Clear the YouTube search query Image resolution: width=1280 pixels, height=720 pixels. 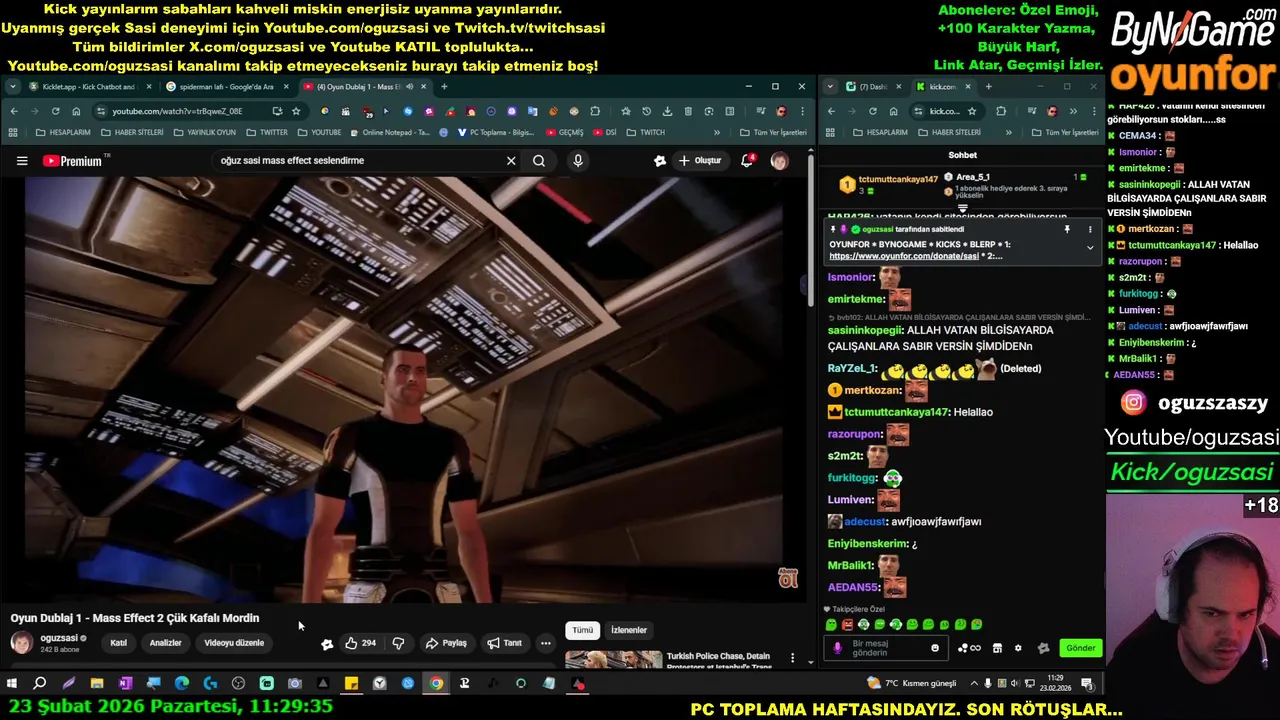pyautogui.click(x=511, y=161)
